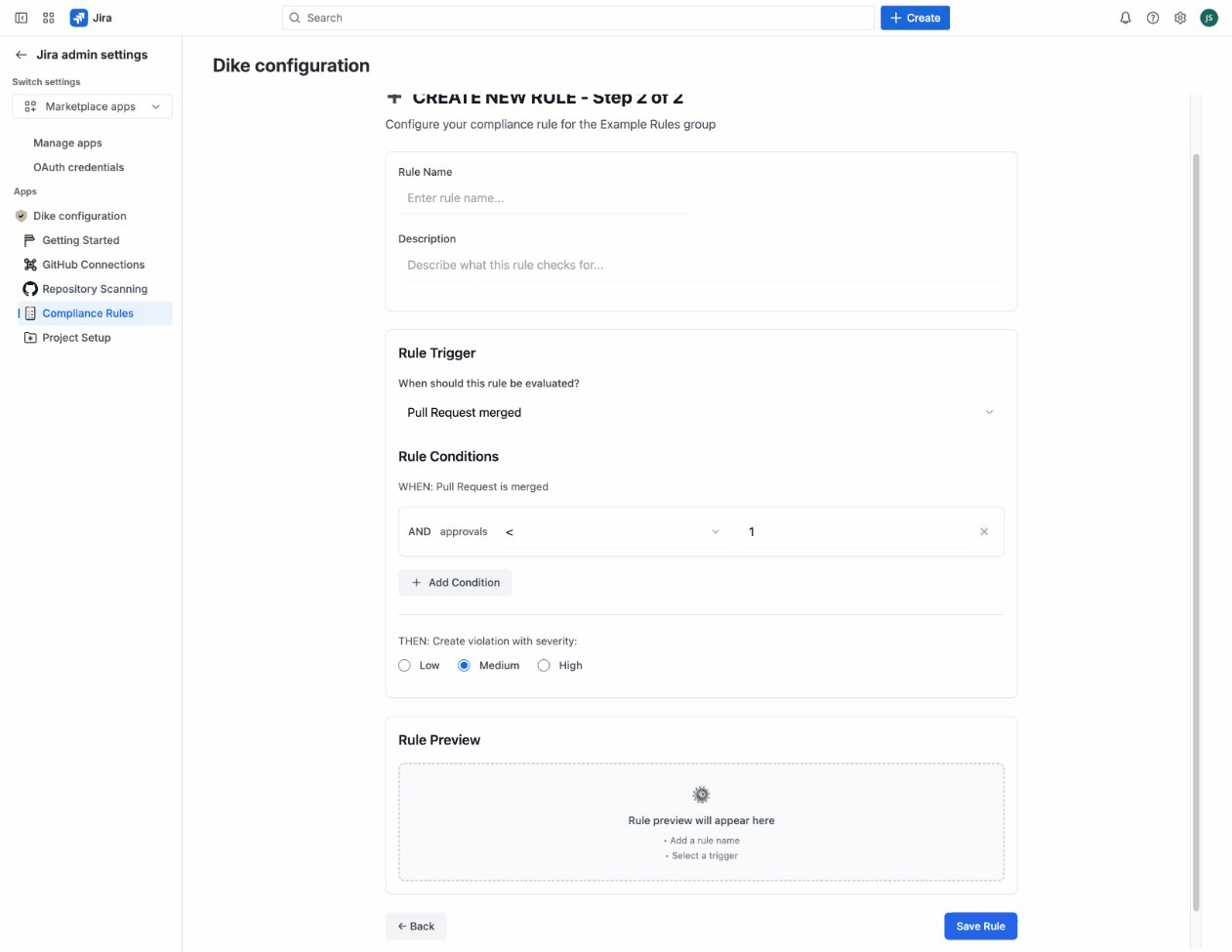The height and width of the screenshot is (952, 1232).
Task: Click the Rule Name input field
Action: pos(547,198)
